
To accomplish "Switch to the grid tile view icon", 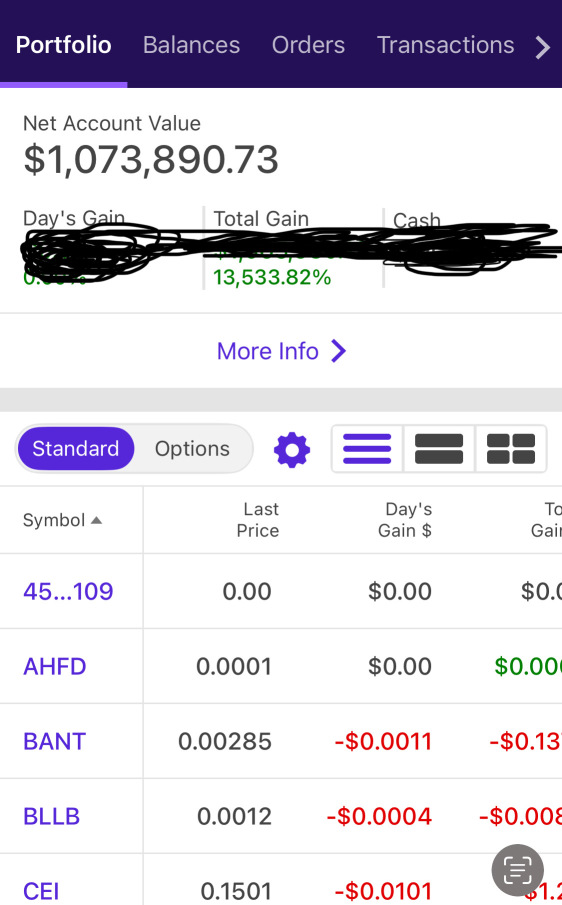I will (x=511, y=449).
